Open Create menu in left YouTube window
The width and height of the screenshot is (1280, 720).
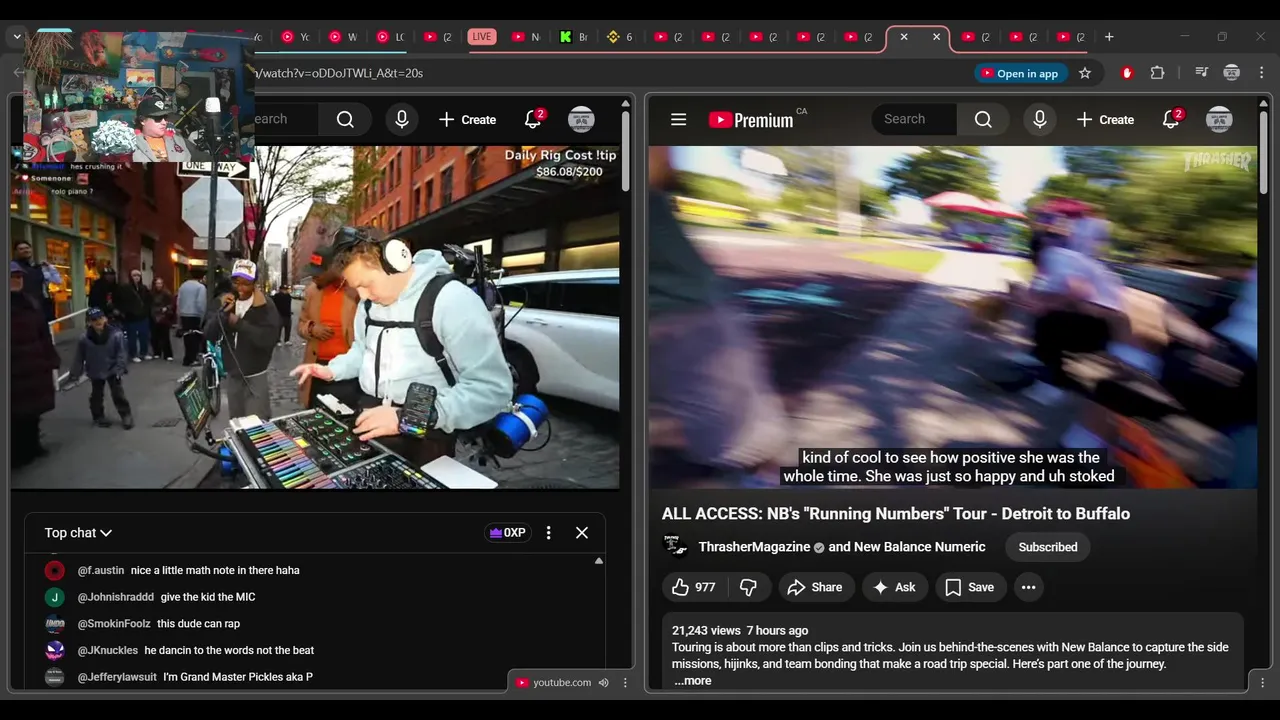point(467,120)
